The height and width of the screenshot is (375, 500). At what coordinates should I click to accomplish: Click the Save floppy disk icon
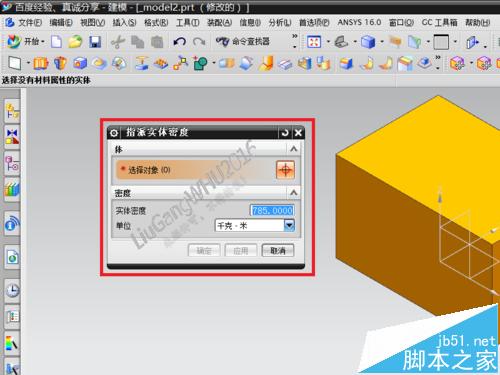point(95,42)
